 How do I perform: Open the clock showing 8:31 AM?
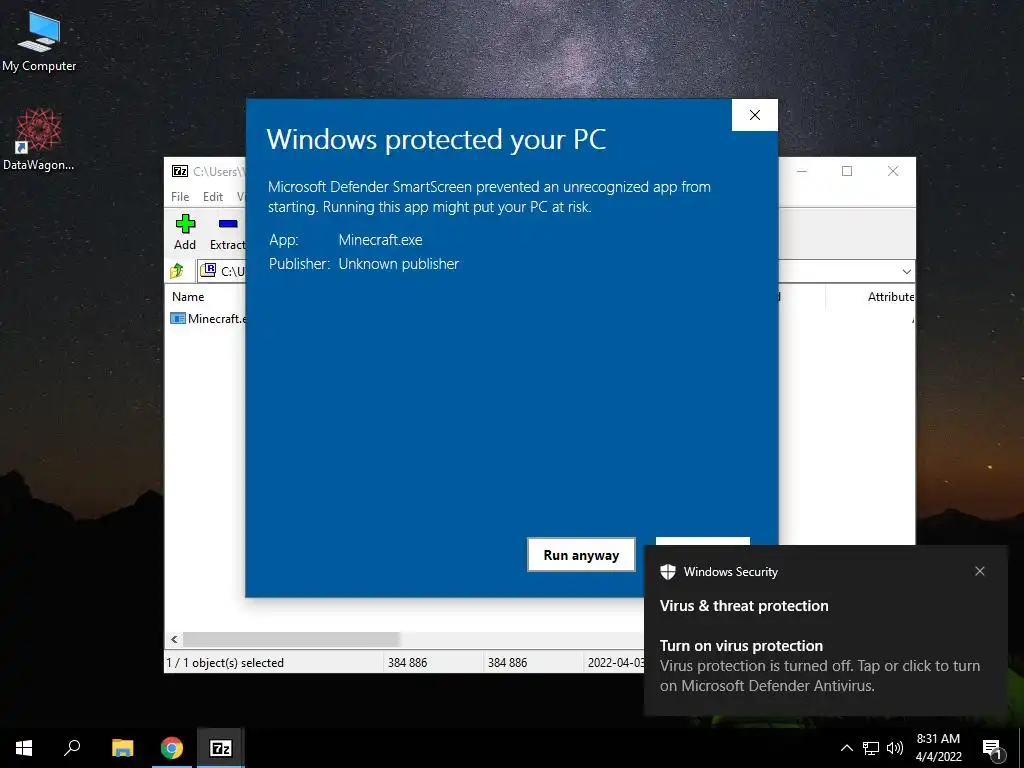coord(938,748)
